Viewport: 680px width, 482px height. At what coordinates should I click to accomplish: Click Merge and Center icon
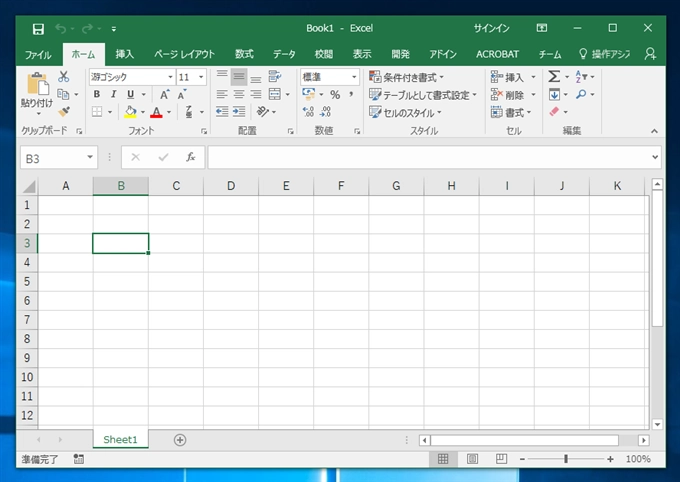[275, 94]
